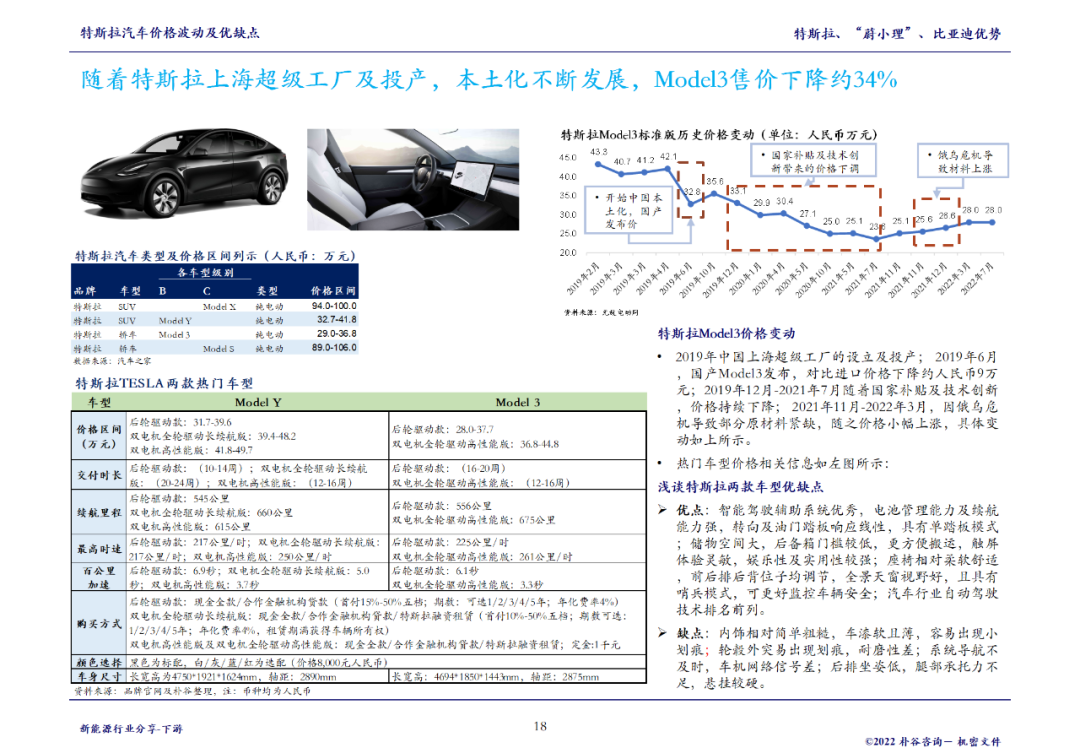
Task: Click the source note 数据来源:汽车之家
Action: [112, 361]
